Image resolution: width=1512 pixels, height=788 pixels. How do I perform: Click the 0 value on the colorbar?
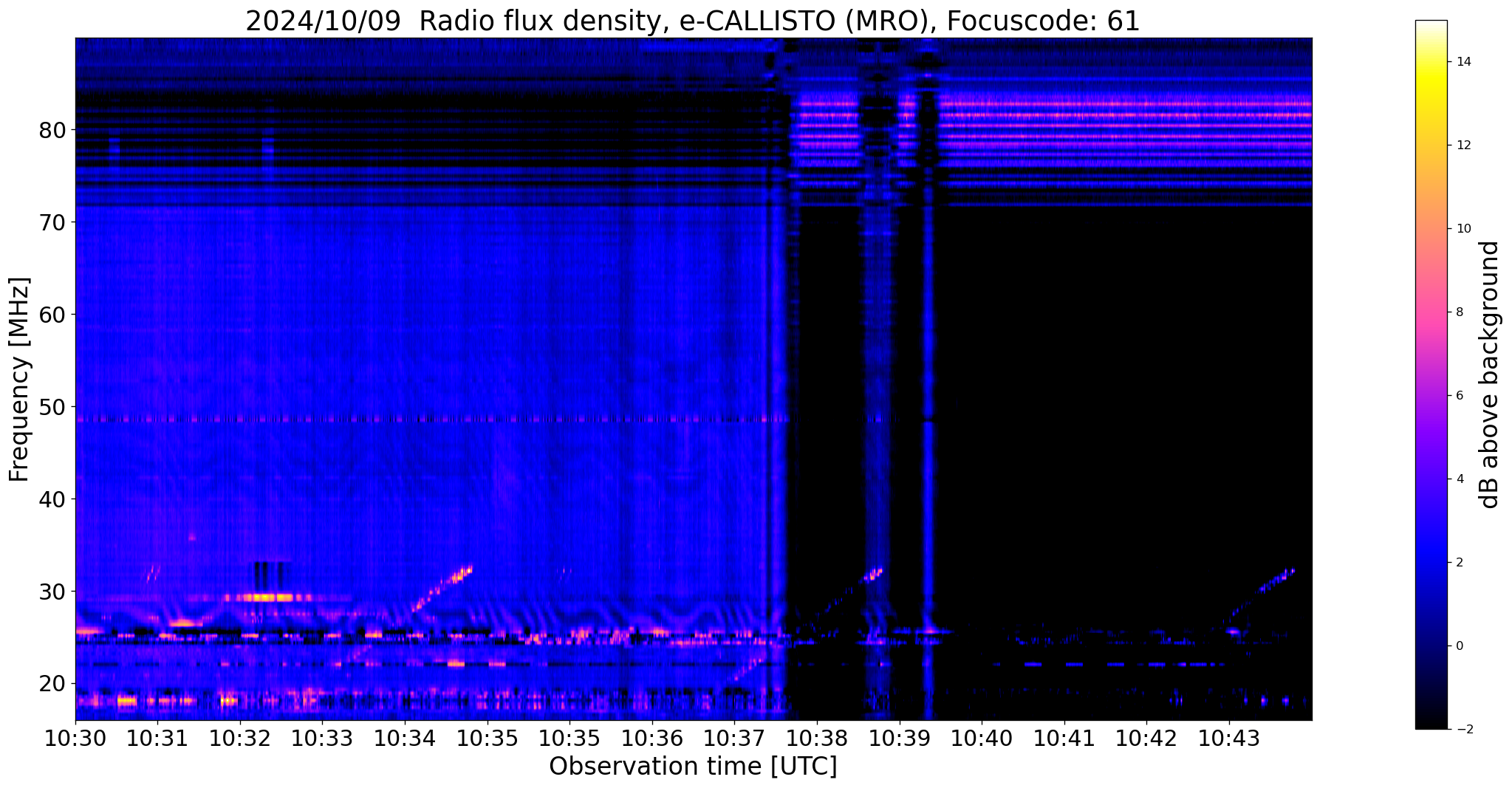(1459, 646)
